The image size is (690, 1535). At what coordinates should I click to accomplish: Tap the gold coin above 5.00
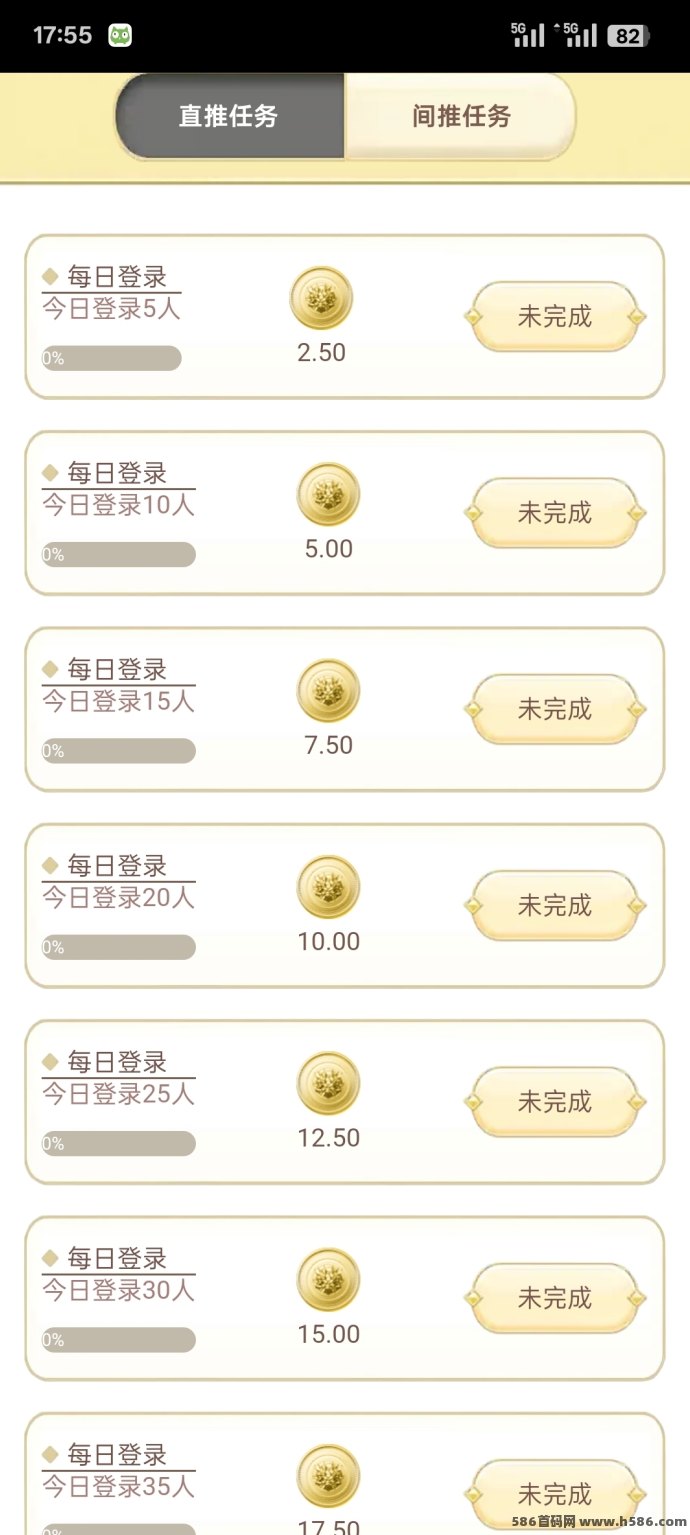point(328,494)
